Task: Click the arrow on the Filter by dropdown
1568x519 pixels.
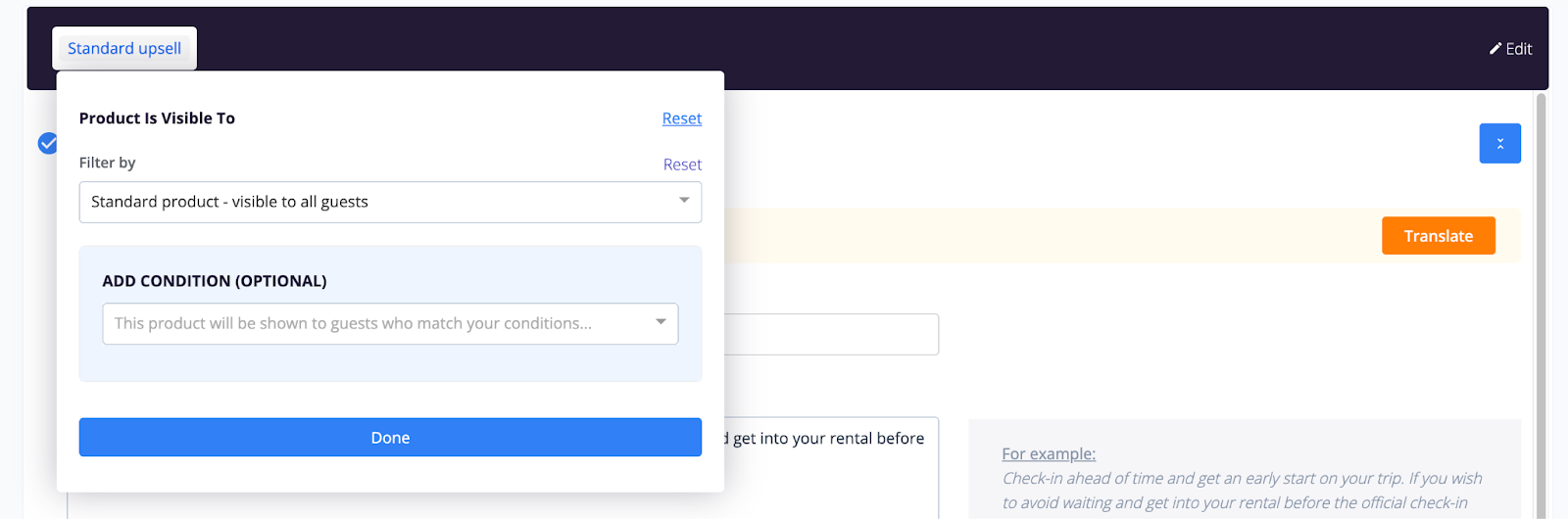Action: coord(684,201)
